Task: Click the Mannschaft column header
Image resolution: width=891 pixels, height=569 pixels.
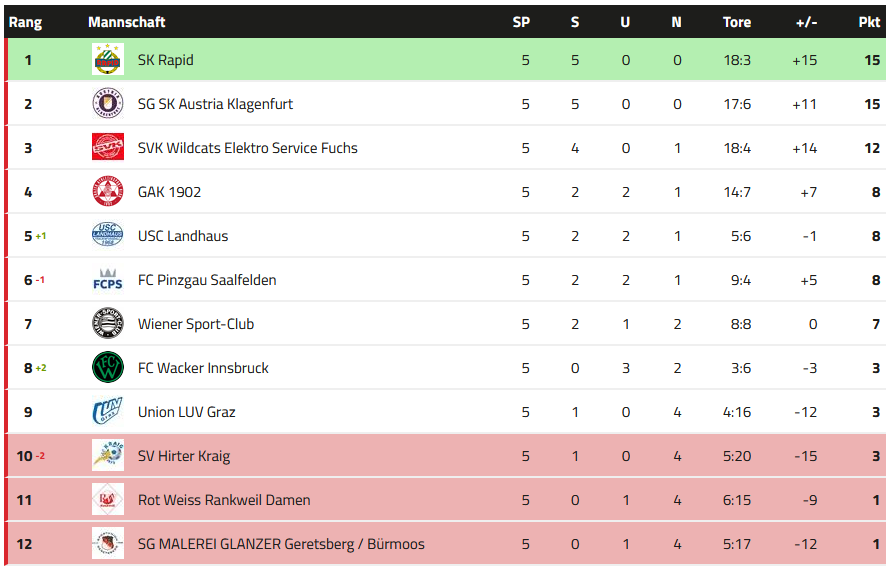Action: click(127, 22)
